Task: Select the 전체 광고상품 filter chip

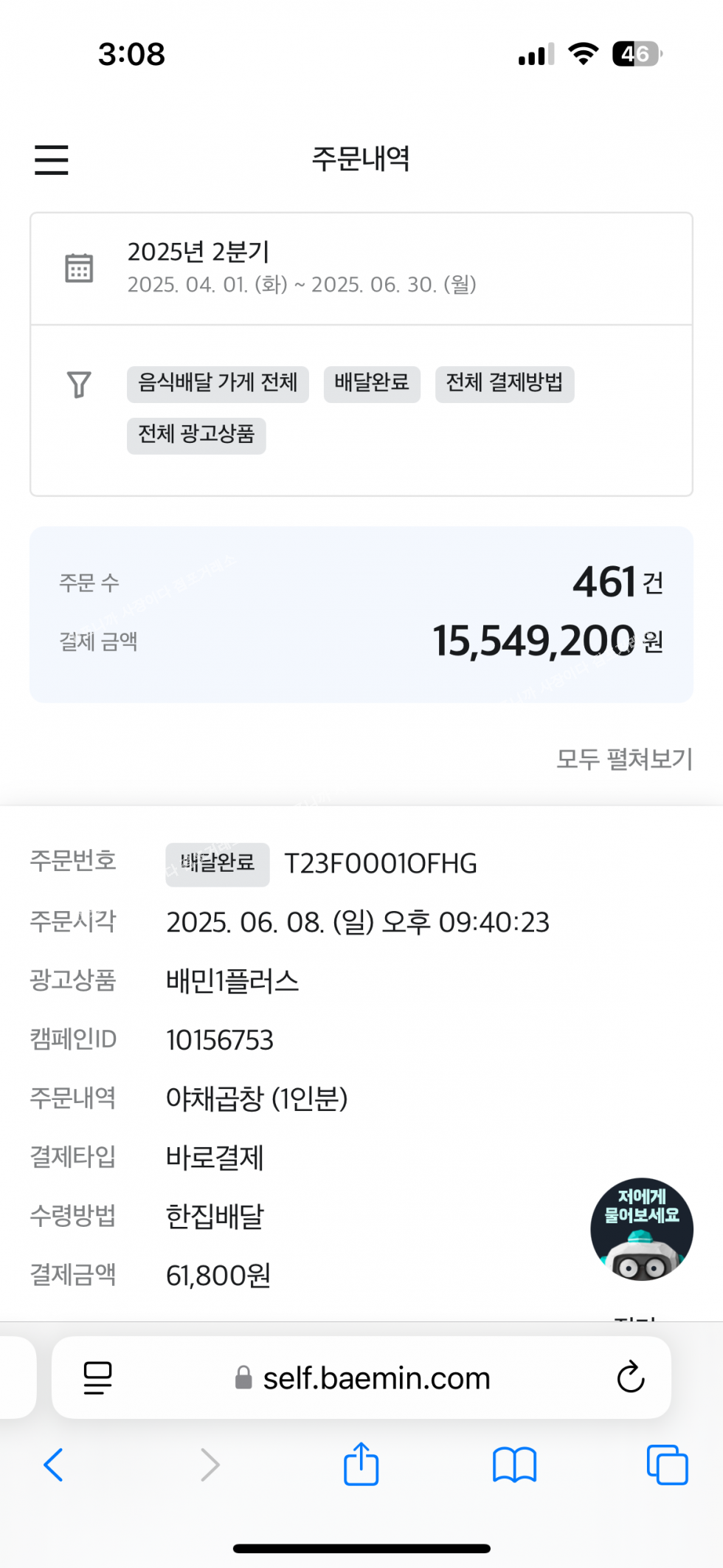Action: [x=196, y=436]
